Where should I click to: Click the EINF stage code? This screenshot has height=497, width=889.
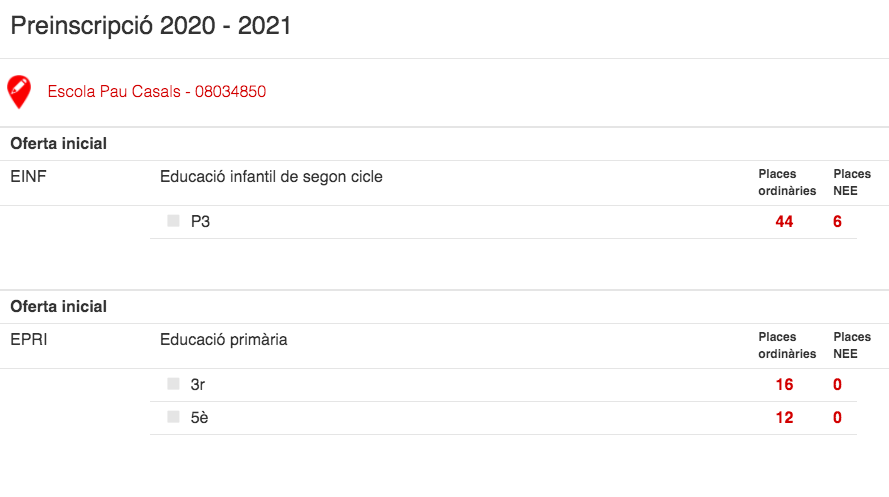point(29,177)
